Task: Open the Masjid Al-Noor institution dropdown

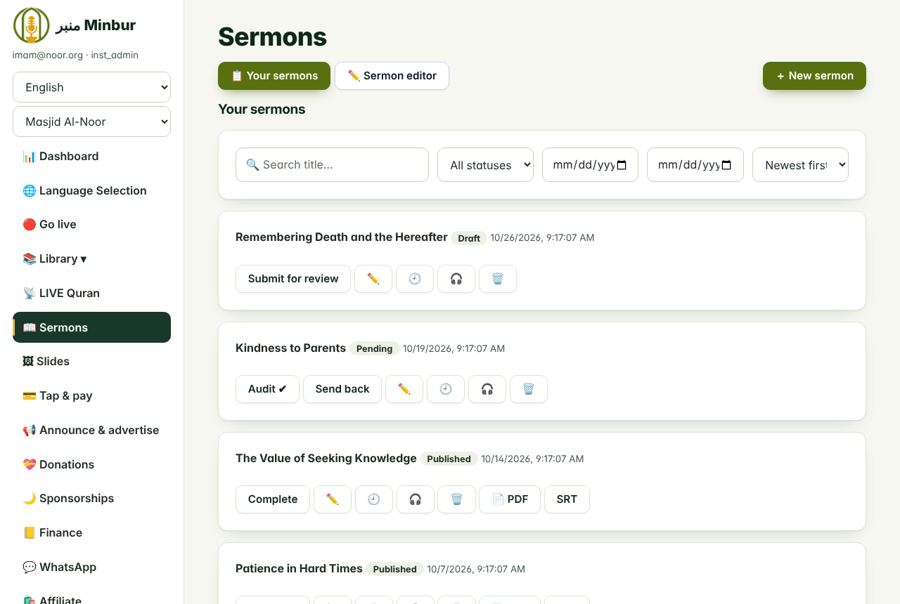Action: (92, 122)
